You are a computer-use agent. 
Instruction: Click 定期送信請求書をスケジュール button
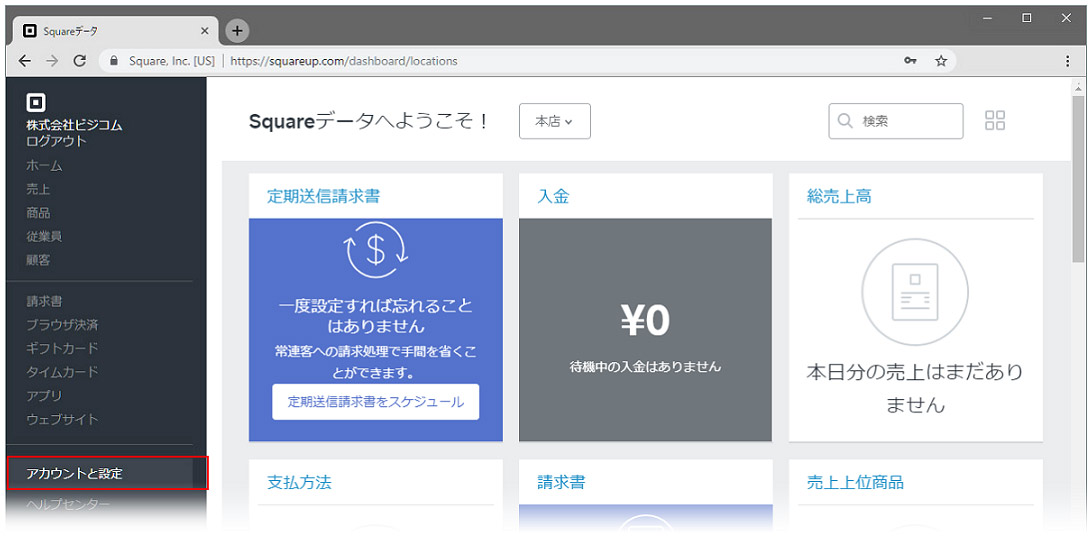point(375,402)
